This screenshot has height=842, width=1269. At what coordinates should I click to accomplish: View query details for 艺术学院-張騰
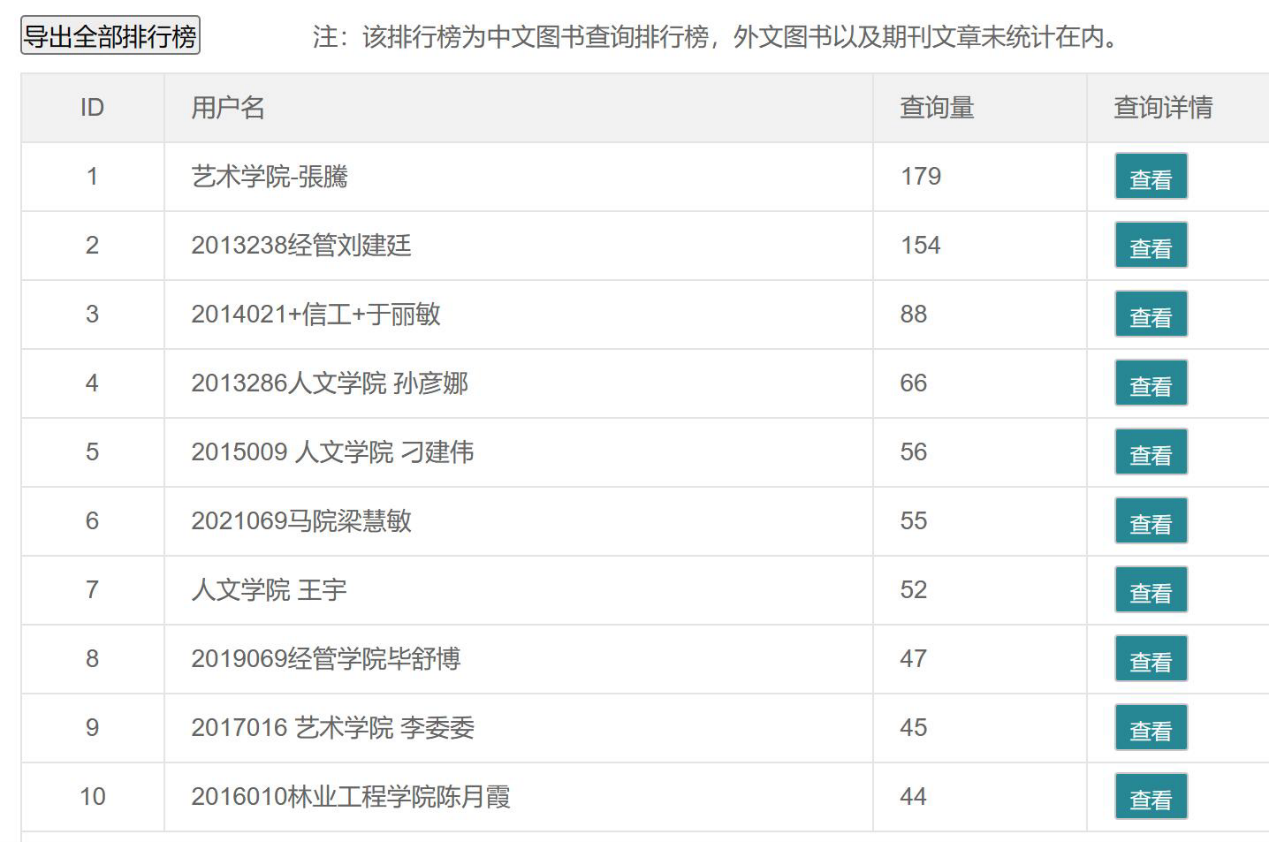pos(1150,177)
